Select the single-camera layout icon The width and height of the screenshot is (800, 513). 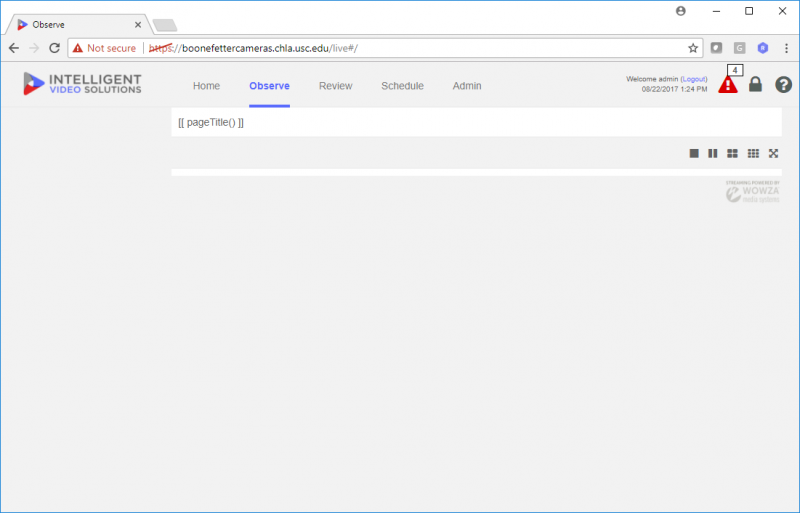(x=694, y=153)
